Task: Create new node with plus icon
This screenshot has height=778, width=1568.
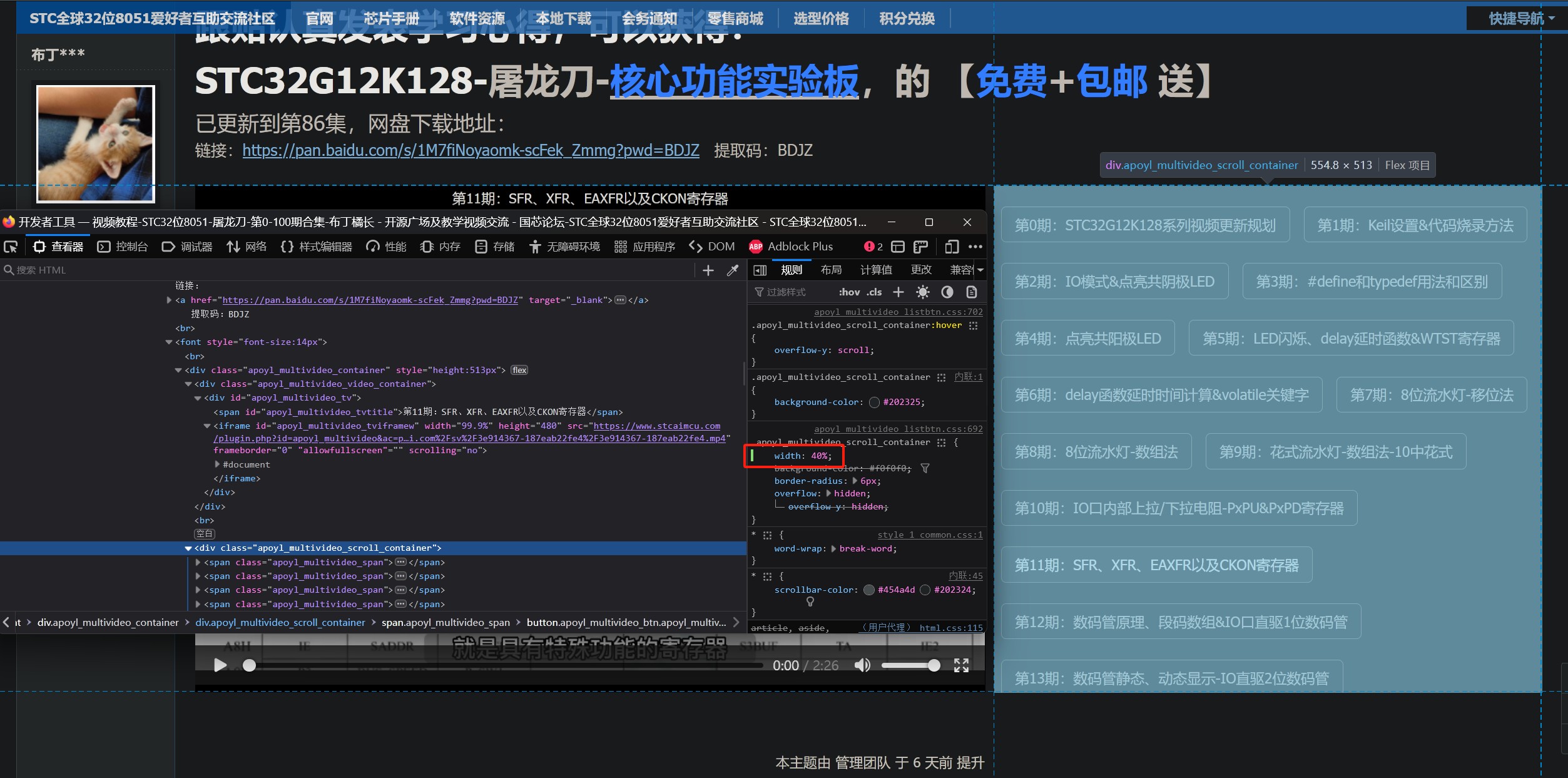Action: tap(708, 270)
